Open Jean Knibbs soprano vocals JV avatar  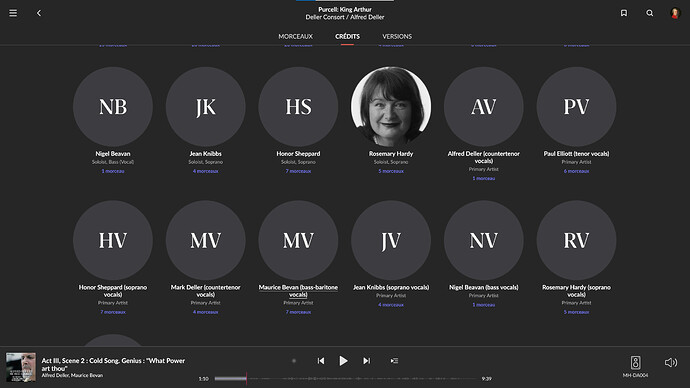[391, 240]
